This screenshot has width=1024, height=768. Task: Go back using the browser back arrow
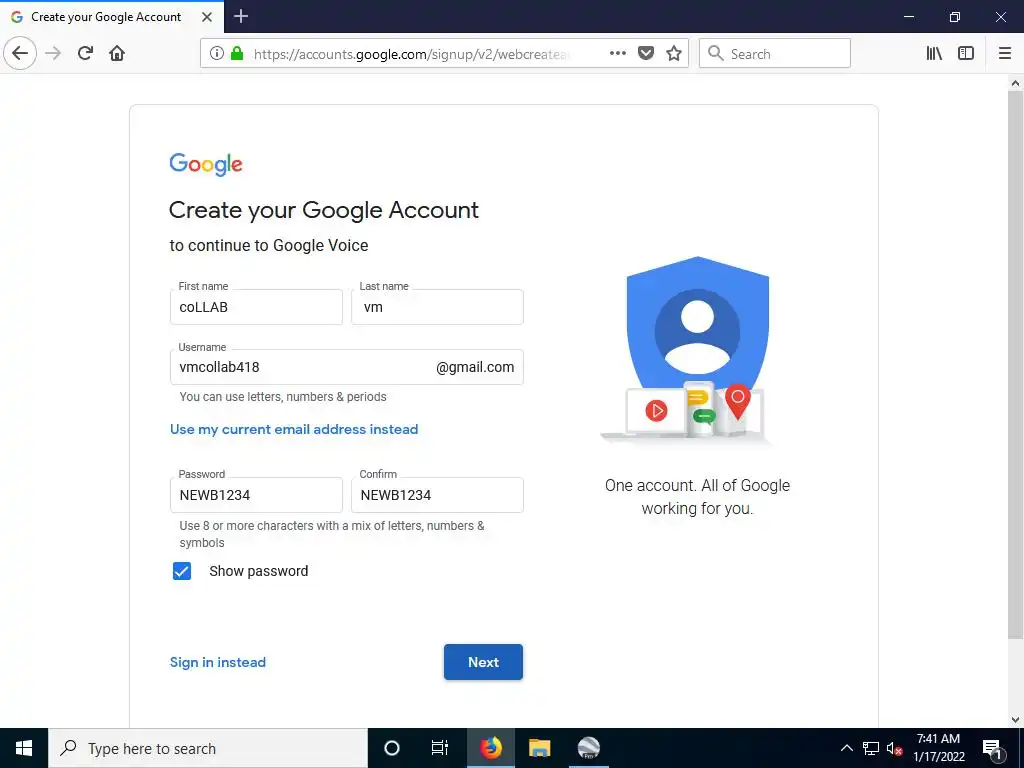(20, 54)
